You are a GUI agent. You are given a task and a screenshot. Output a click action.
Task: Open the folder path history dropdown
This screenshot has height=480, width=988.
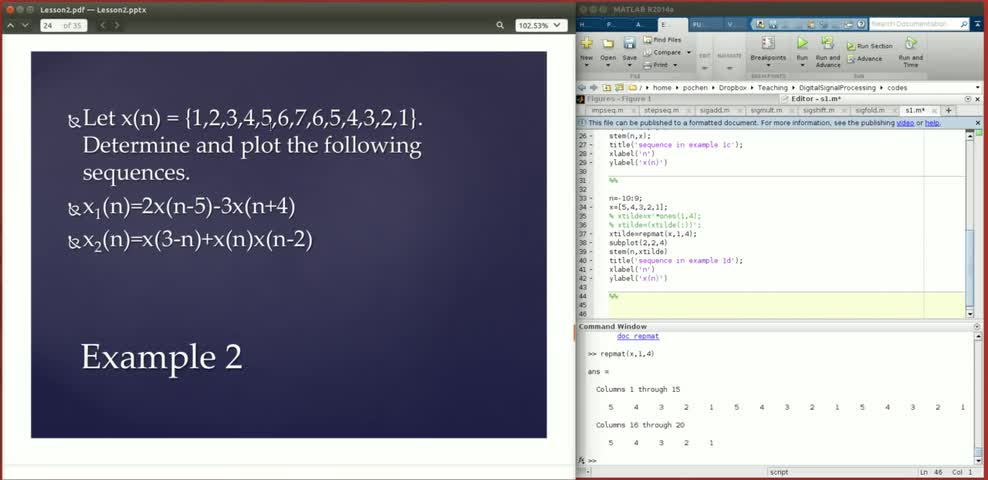tap(978, 88)
